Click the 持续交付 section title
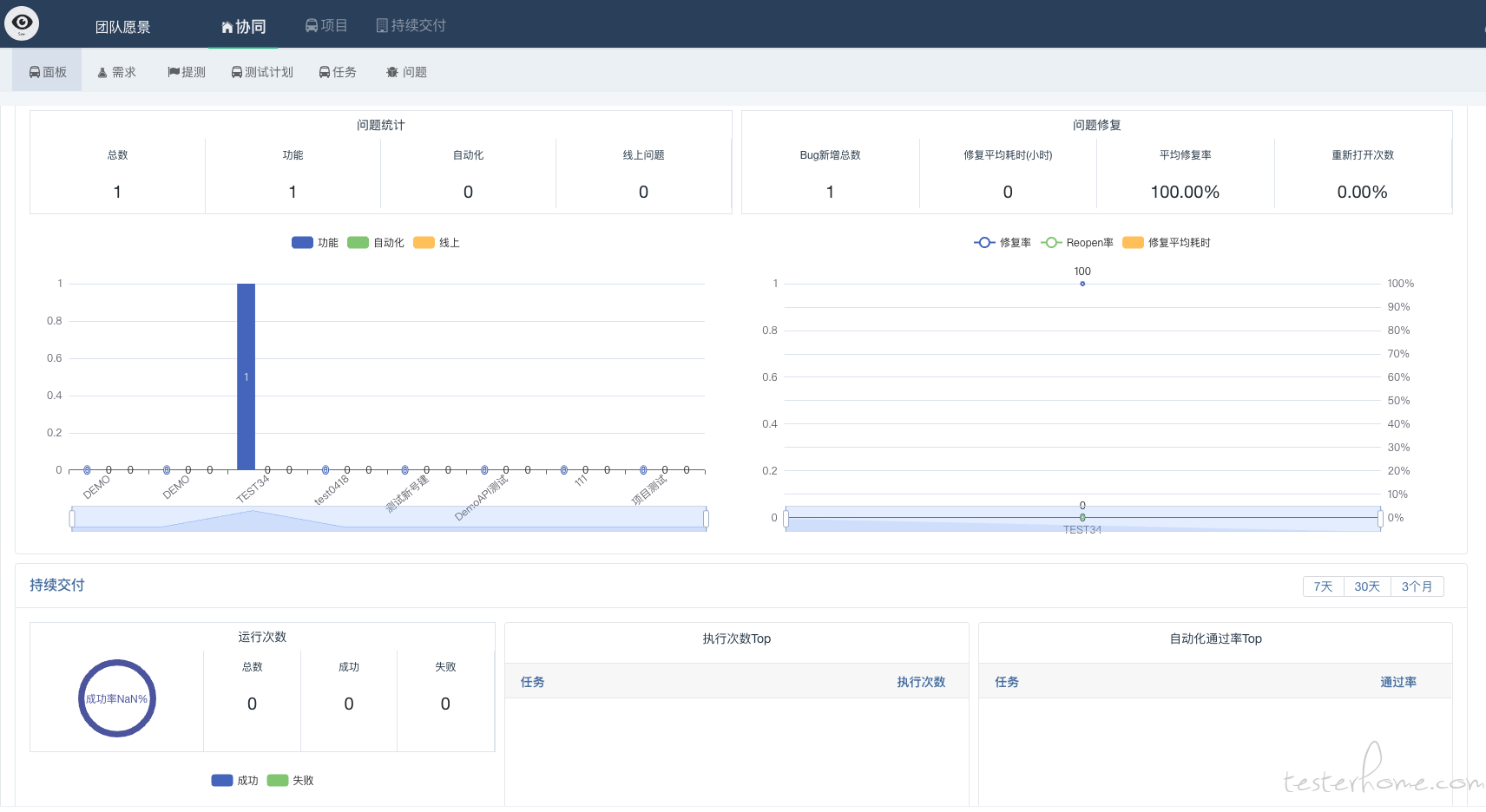The height and width of the screenshot is (812, 1486). coord(57,585)
